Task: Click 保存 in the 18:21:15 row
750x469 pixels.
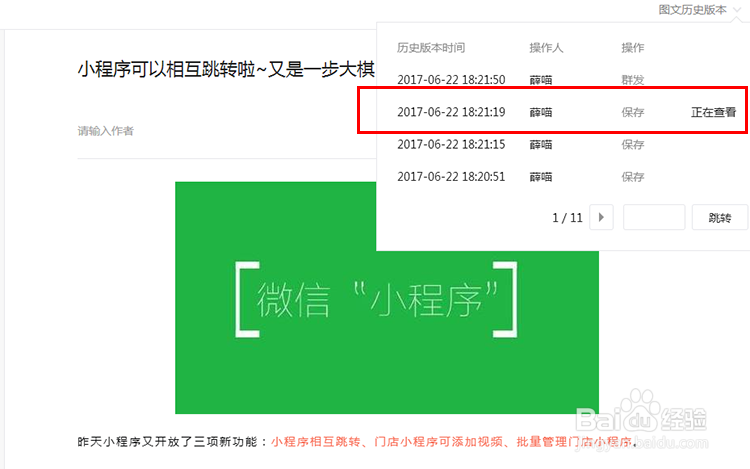Action: pyautogui.click(x=632, y=144)
